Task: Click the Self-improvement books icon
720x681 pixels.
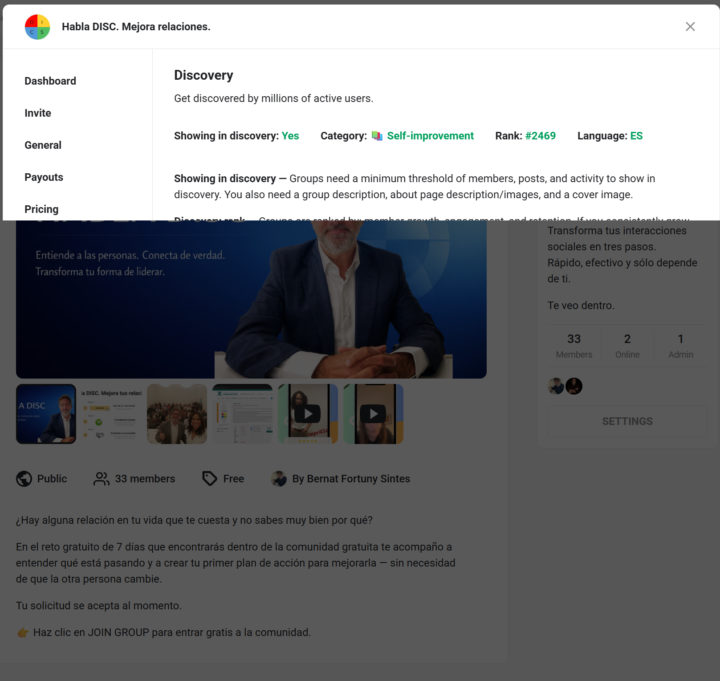Action: (x=377, y=136)
